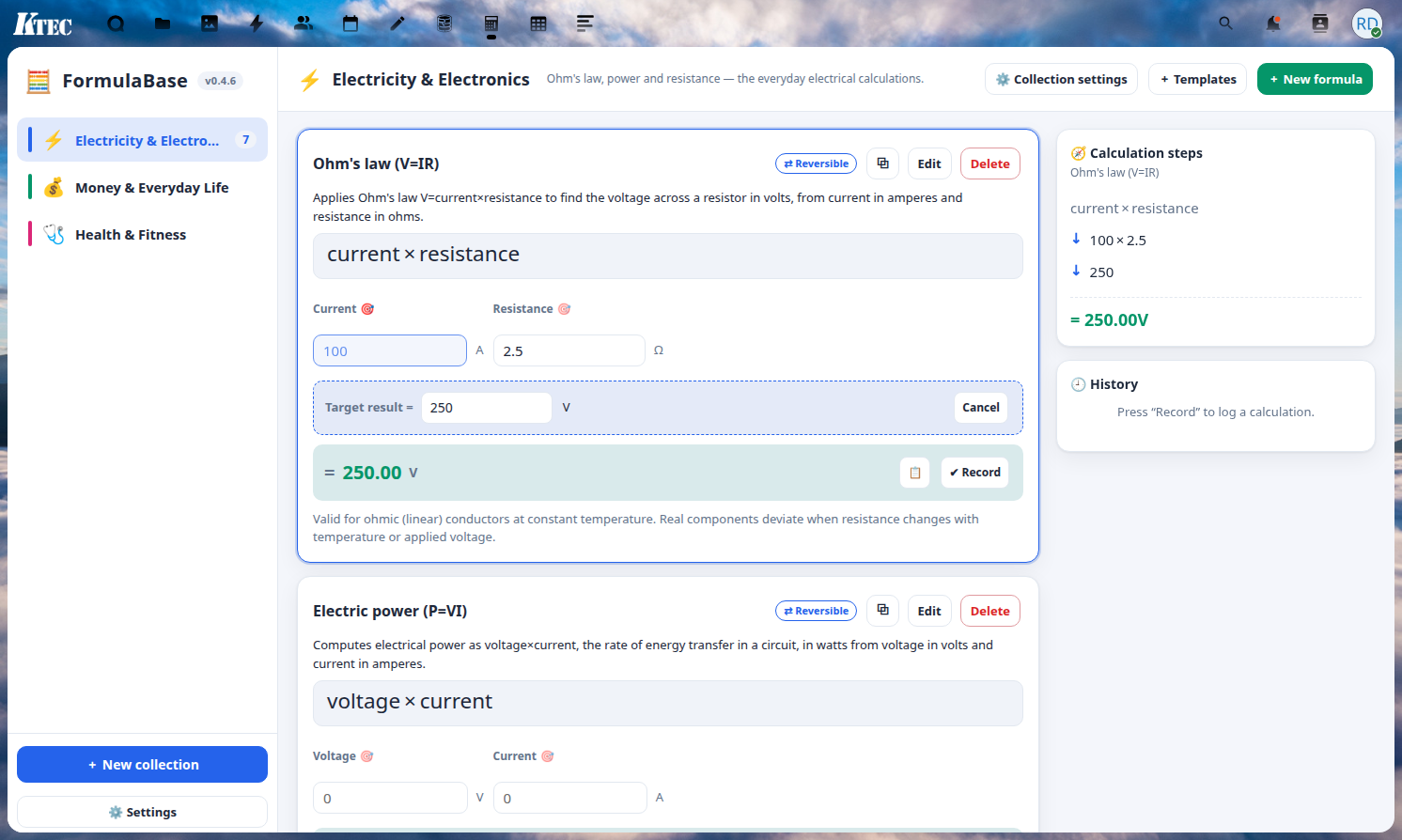Click the v0.4.6 version badge

coord(221,81)
